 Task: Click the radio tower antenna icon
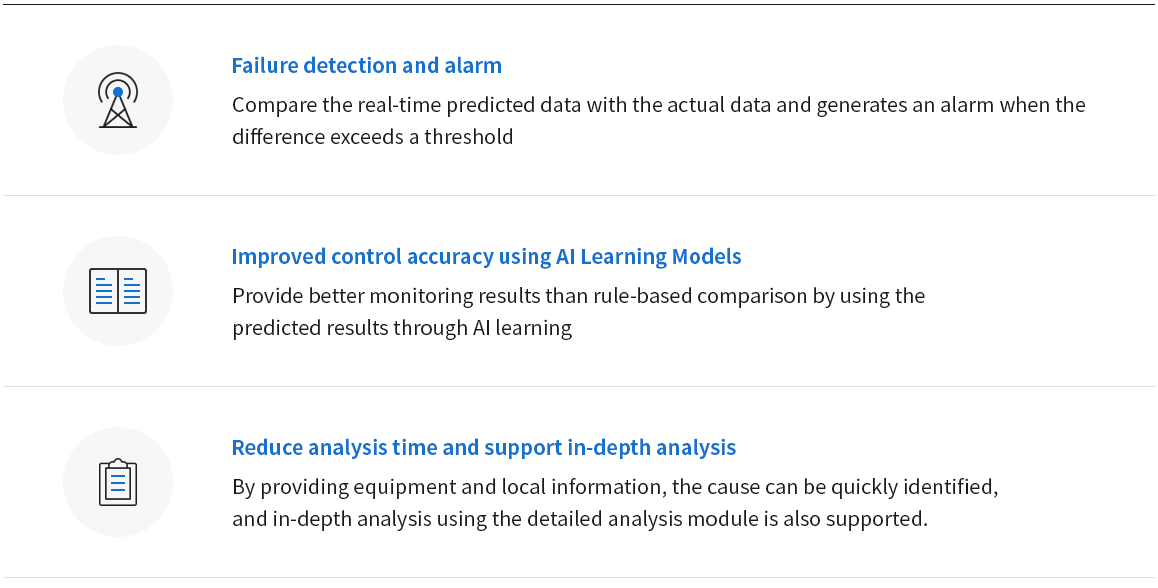click(x=117, y=100)
